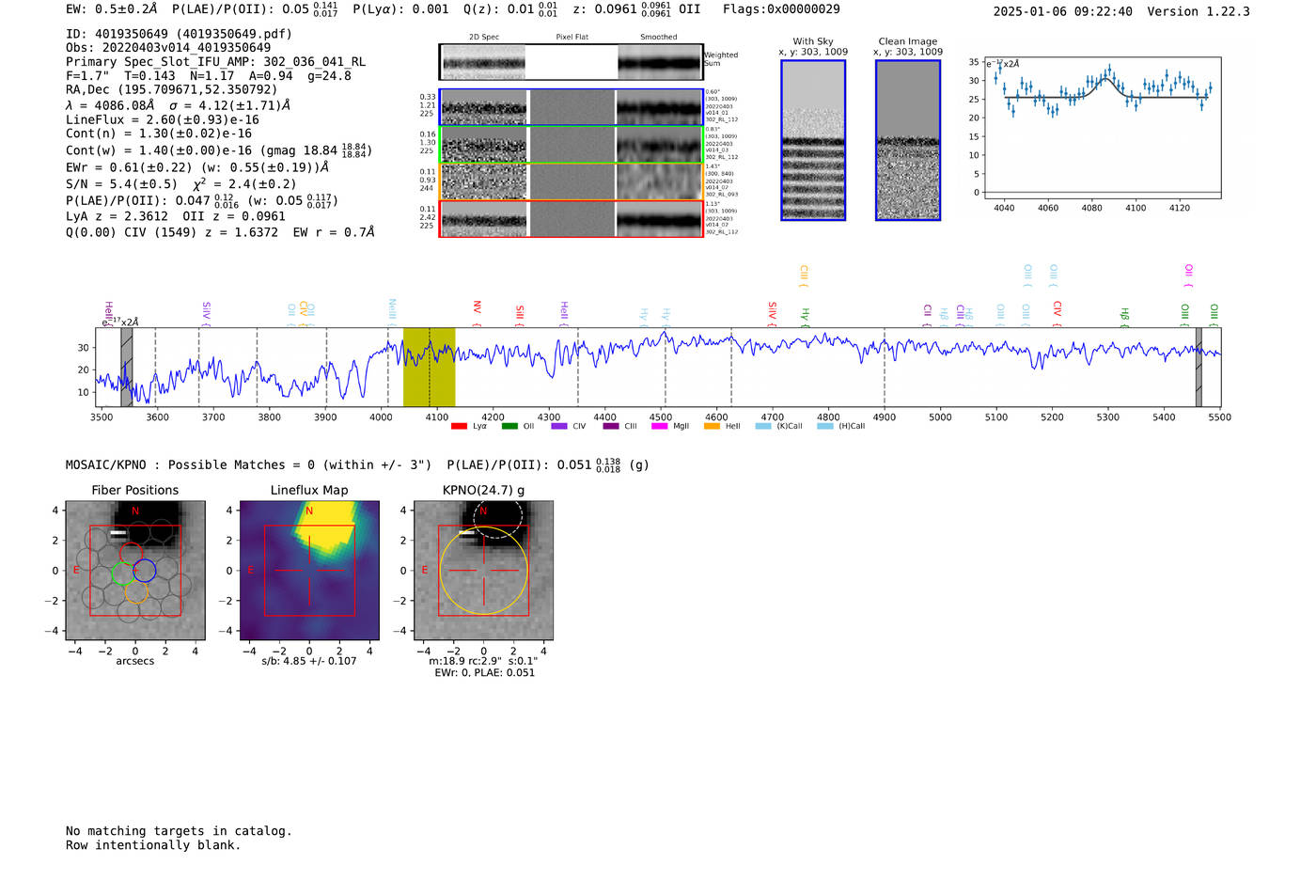Viewport: 1316px width, 896px height.
Task: Click the Weighted Sum 2D spectrum strip
Action: pos(572,62)
